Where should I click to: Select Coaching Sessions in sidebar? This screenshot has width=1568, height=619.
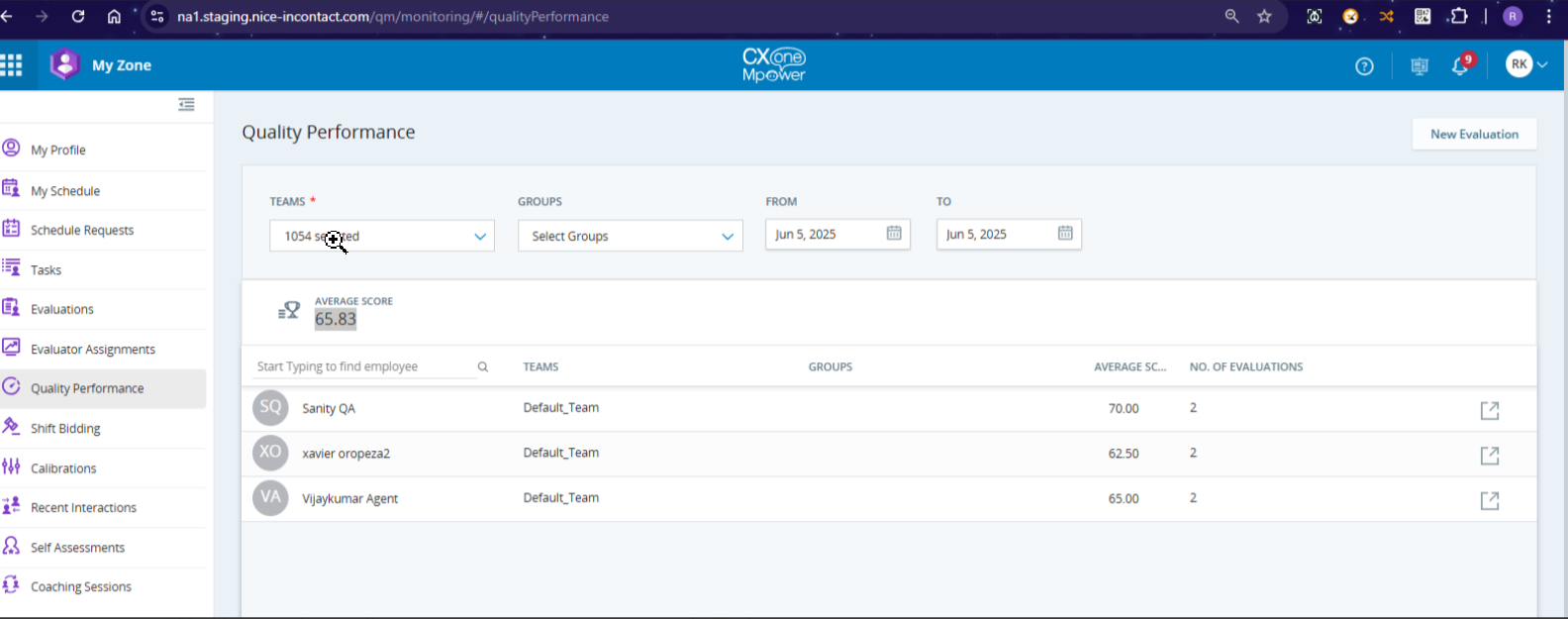coord(81,587)
